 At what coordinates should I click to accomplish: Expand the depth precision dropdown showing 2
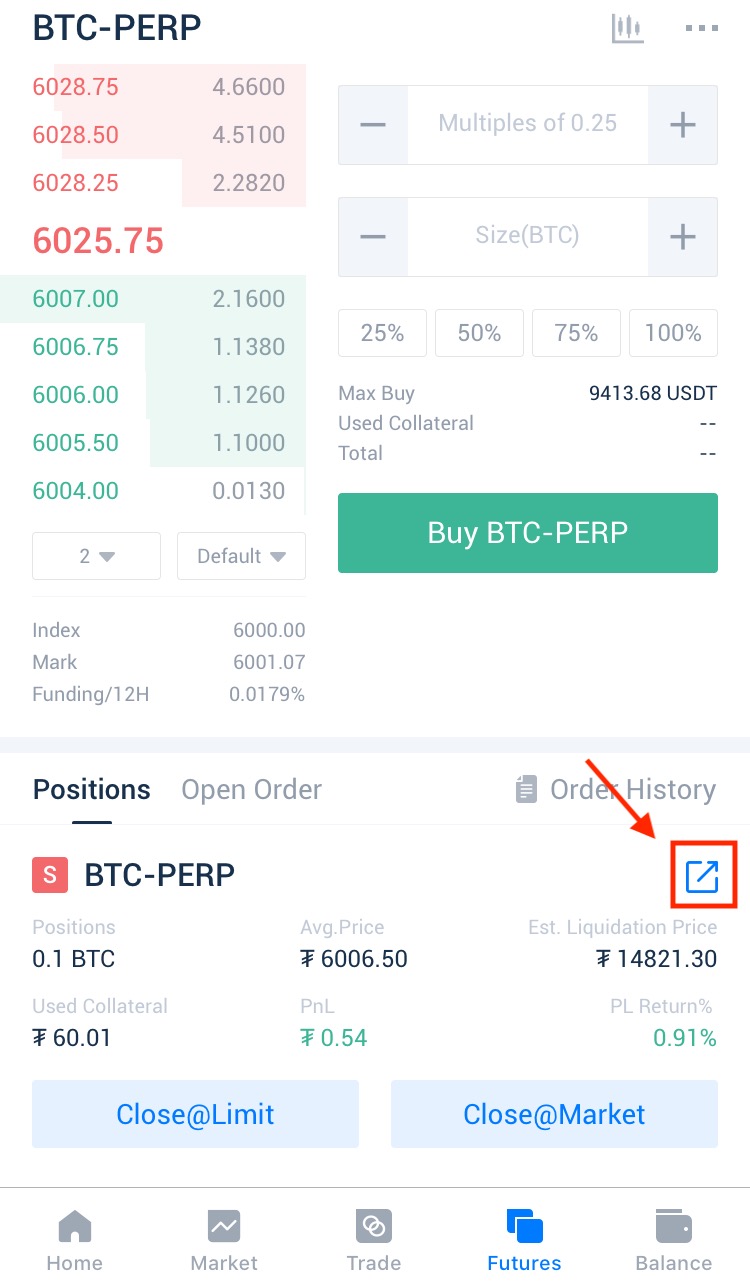click(x=97, y=556)
